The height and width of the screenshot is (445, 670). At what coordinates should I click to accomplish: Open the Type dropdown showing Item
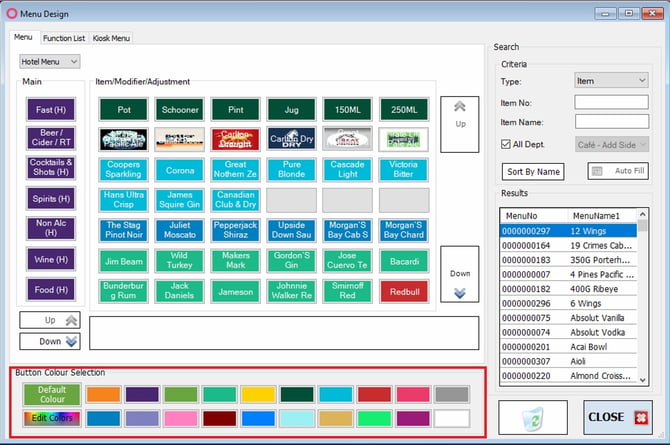(x=611, y=80)
